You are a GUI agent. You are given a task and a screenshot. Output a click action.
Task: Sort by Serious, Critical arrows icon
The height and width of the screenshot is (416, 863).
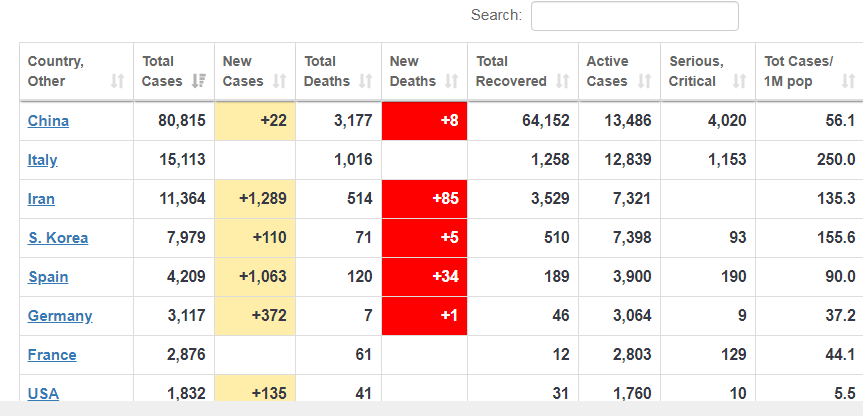(x=740, y=81)
